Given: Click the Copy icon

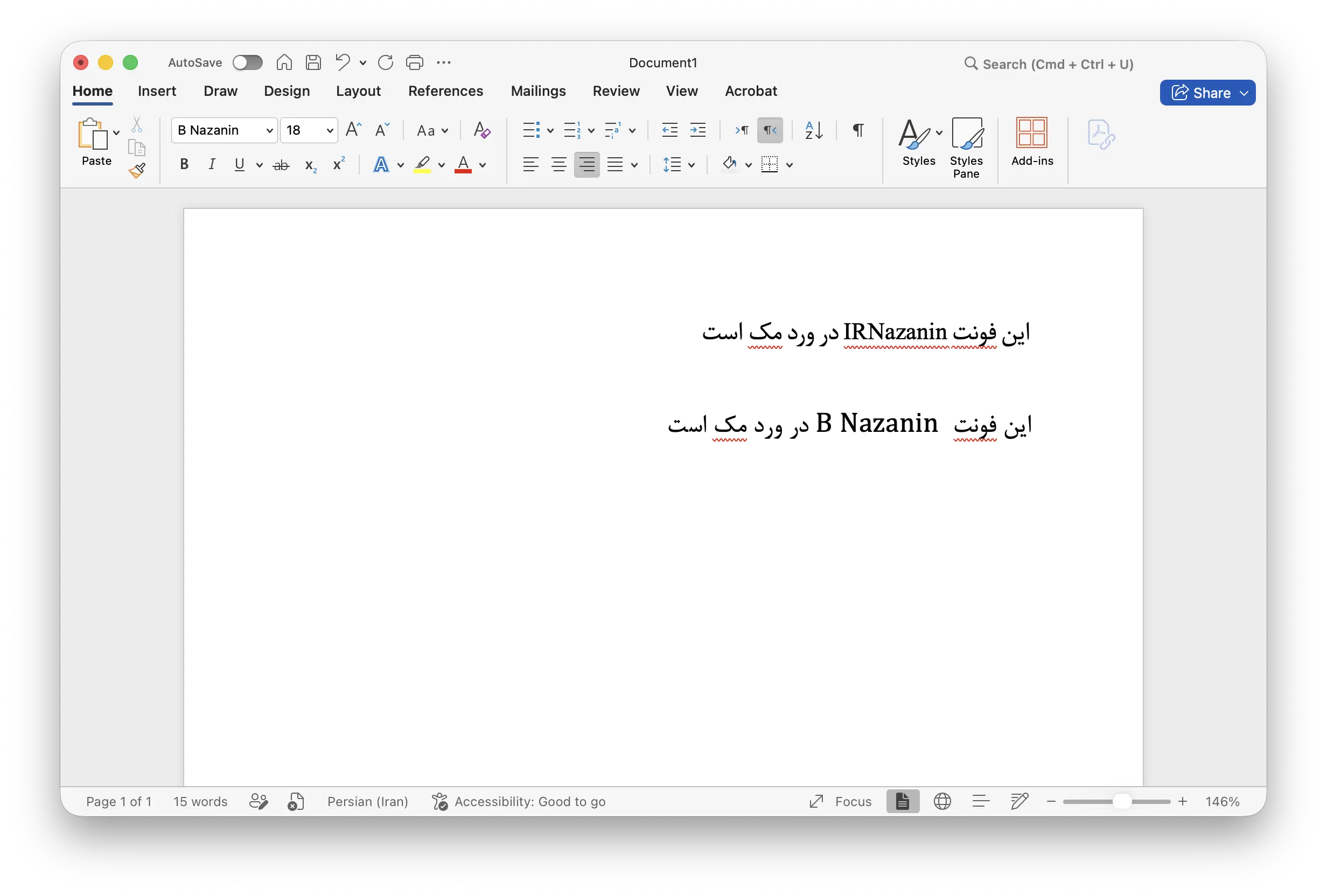Looking at the screenshot, I should tap(137, 148).
